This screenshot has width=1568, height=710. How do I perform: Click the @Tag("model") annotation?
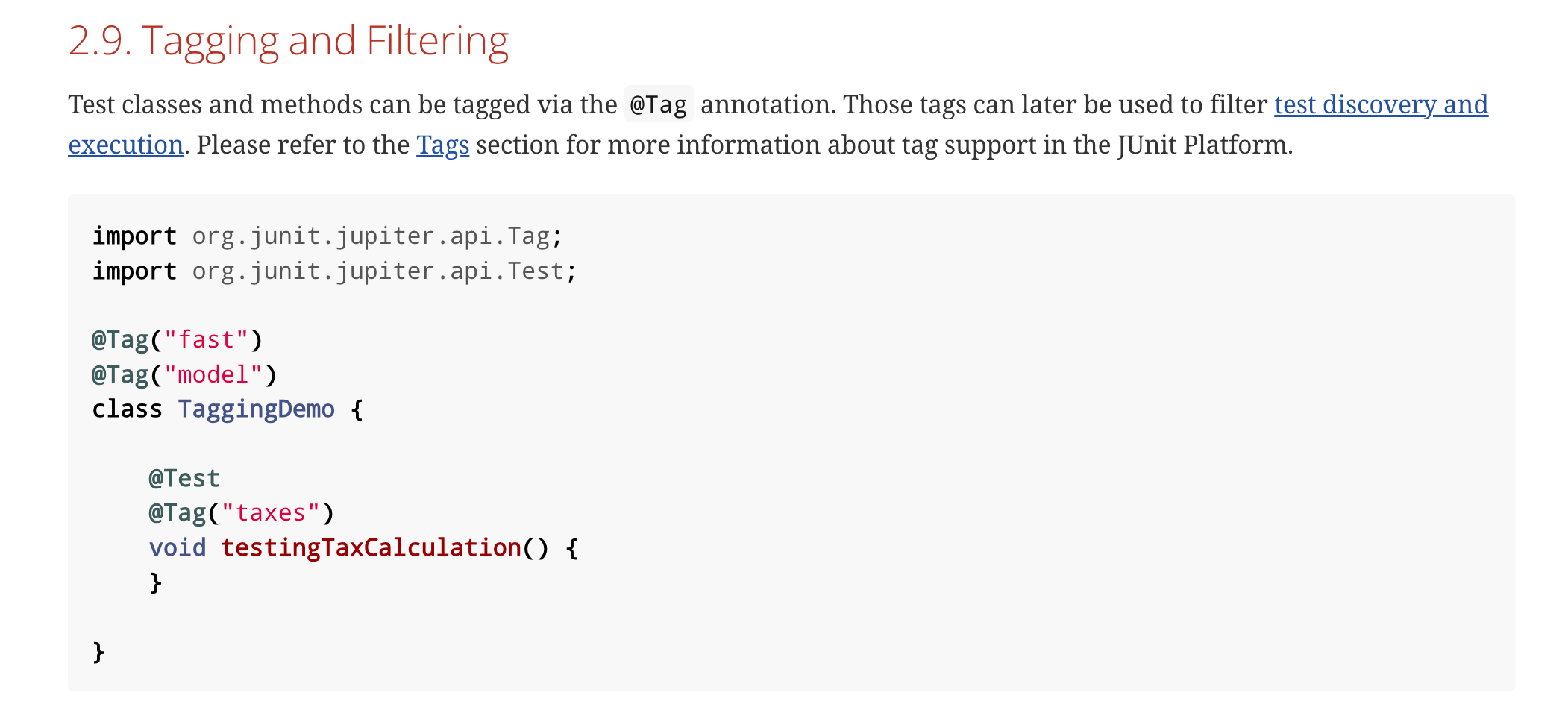pos(184,375)
